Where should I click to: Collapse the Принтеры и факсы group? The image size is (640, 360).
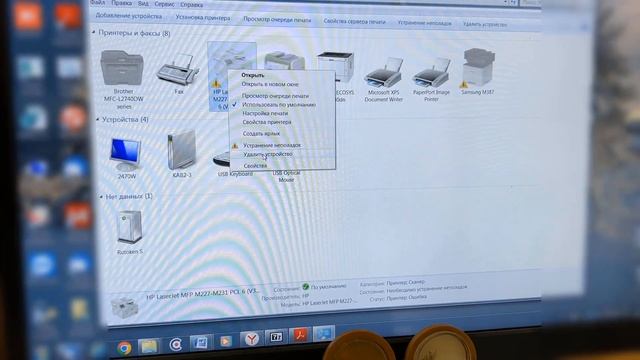click(x=93, y=32)
